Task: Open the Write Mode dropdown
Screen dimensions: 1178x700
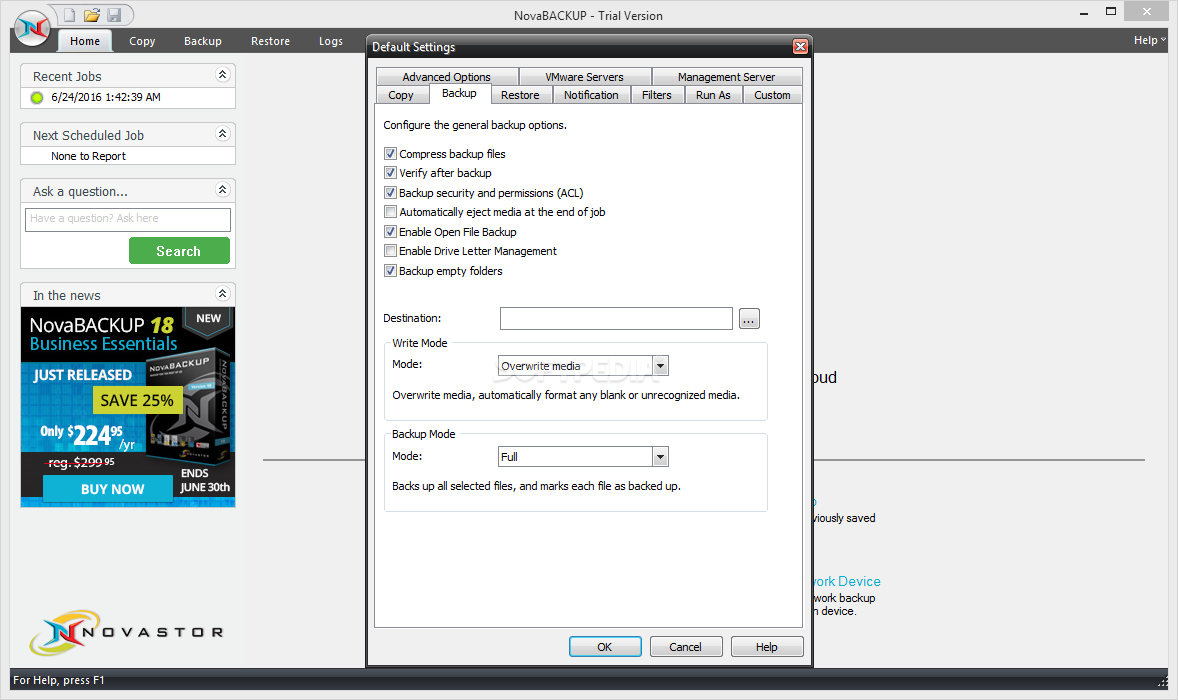Action: 660,366
